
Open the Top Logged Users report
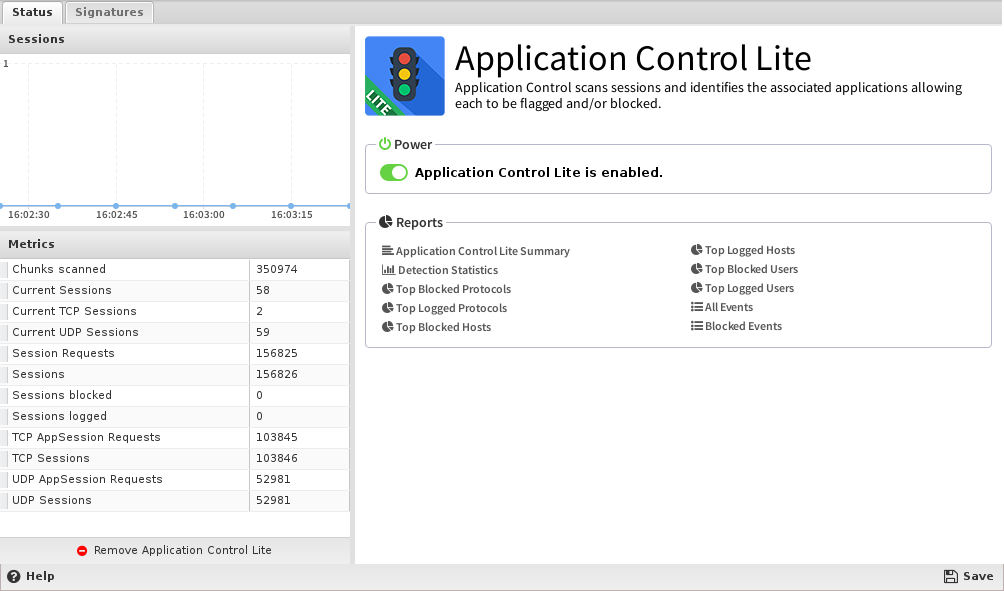point(749,288)
